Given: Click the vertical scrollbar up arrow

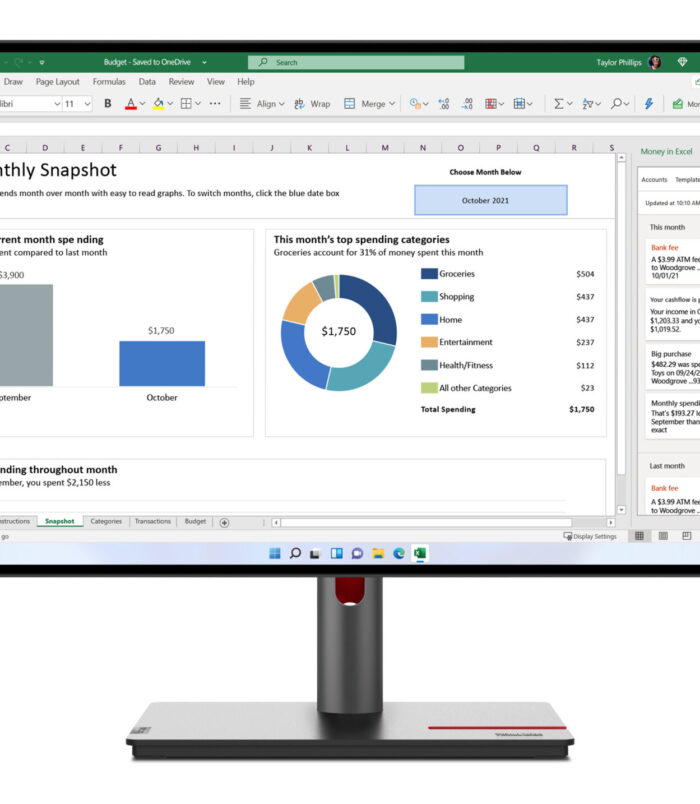Looking at the screenshot, I should 622,158.
